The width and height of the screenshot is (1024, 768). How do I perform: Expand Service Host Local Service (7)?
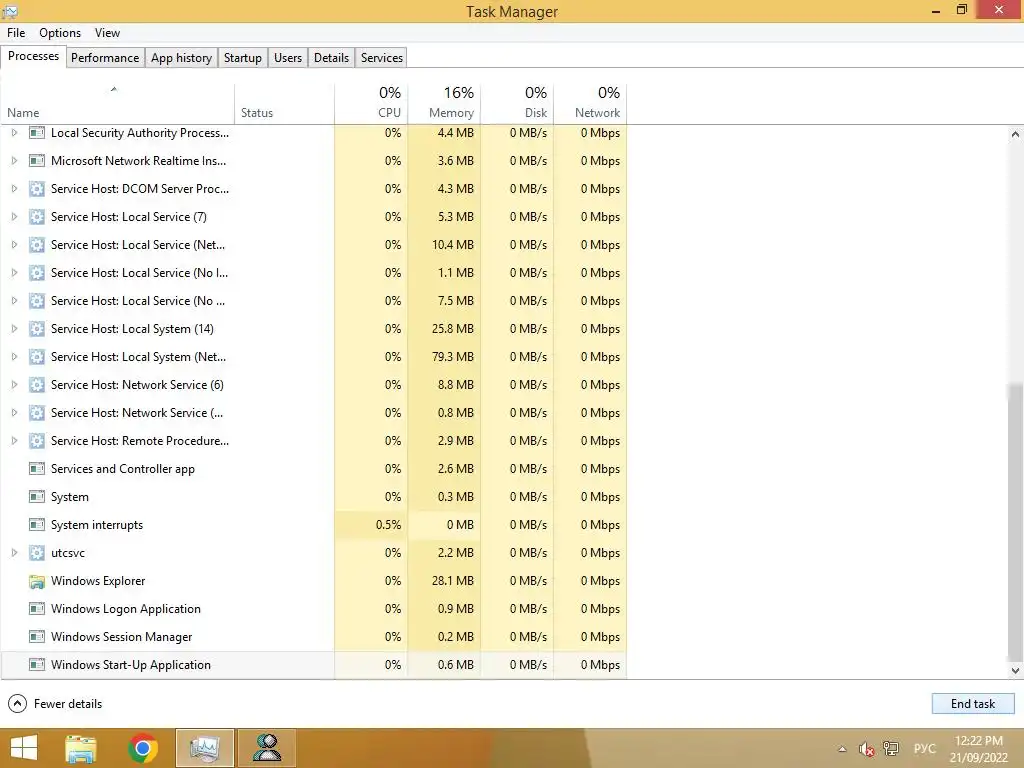click(14, 217)
